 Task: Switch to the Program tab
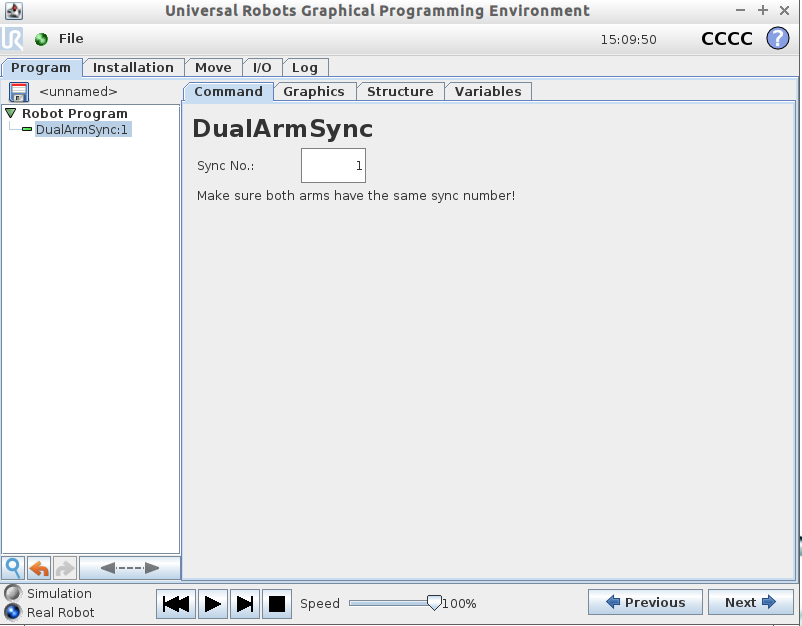[x=41, y=68]
